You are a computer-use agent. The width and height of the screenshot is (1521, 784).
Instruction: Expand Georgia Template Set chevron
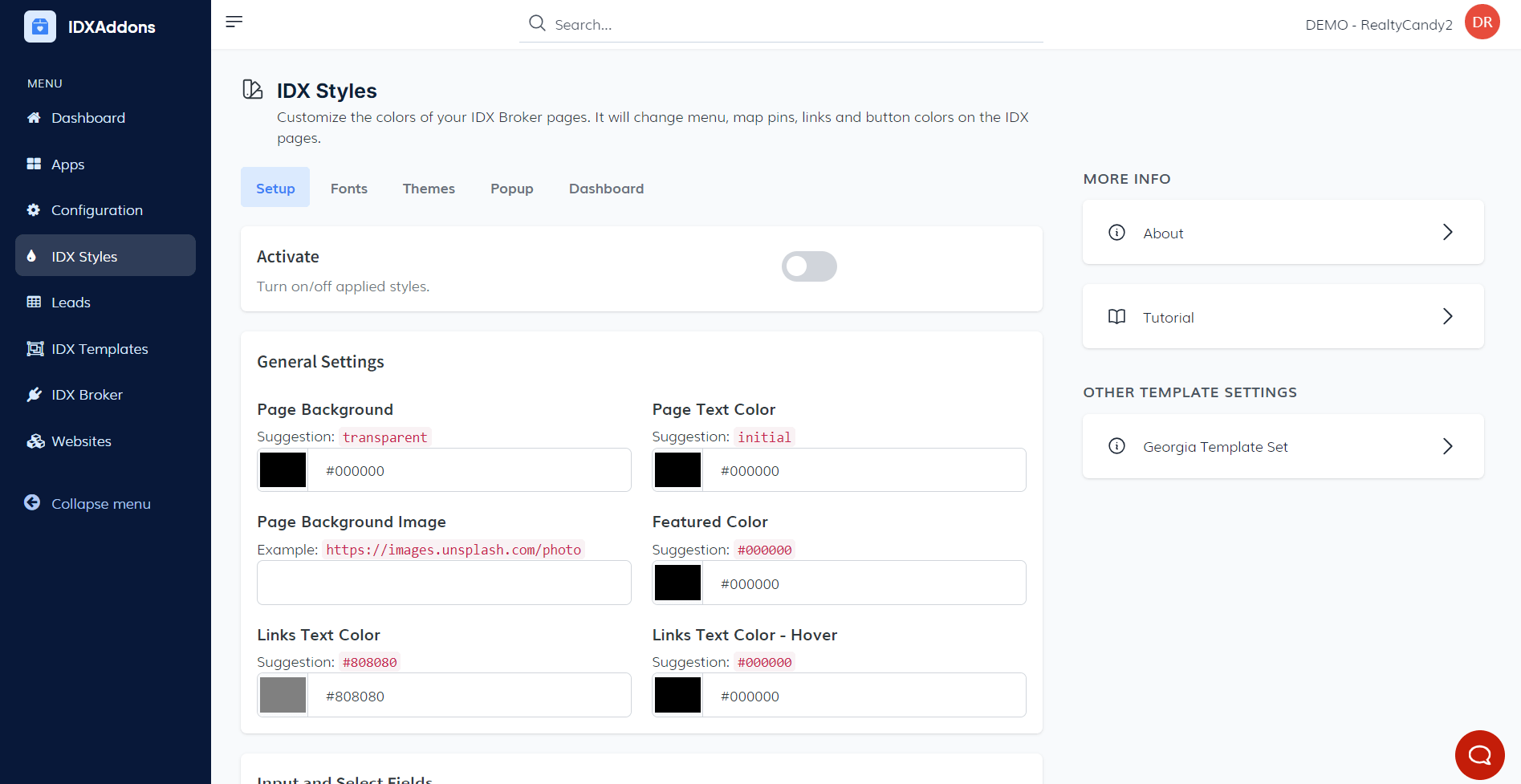pyautogui.click(x=1447, y=447)
